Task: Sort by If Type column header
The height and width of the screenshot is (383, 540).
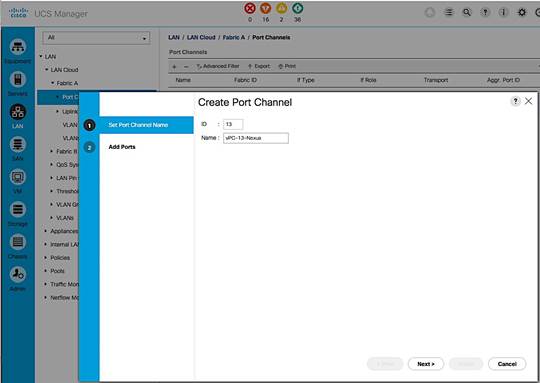Action: (306, 80)
